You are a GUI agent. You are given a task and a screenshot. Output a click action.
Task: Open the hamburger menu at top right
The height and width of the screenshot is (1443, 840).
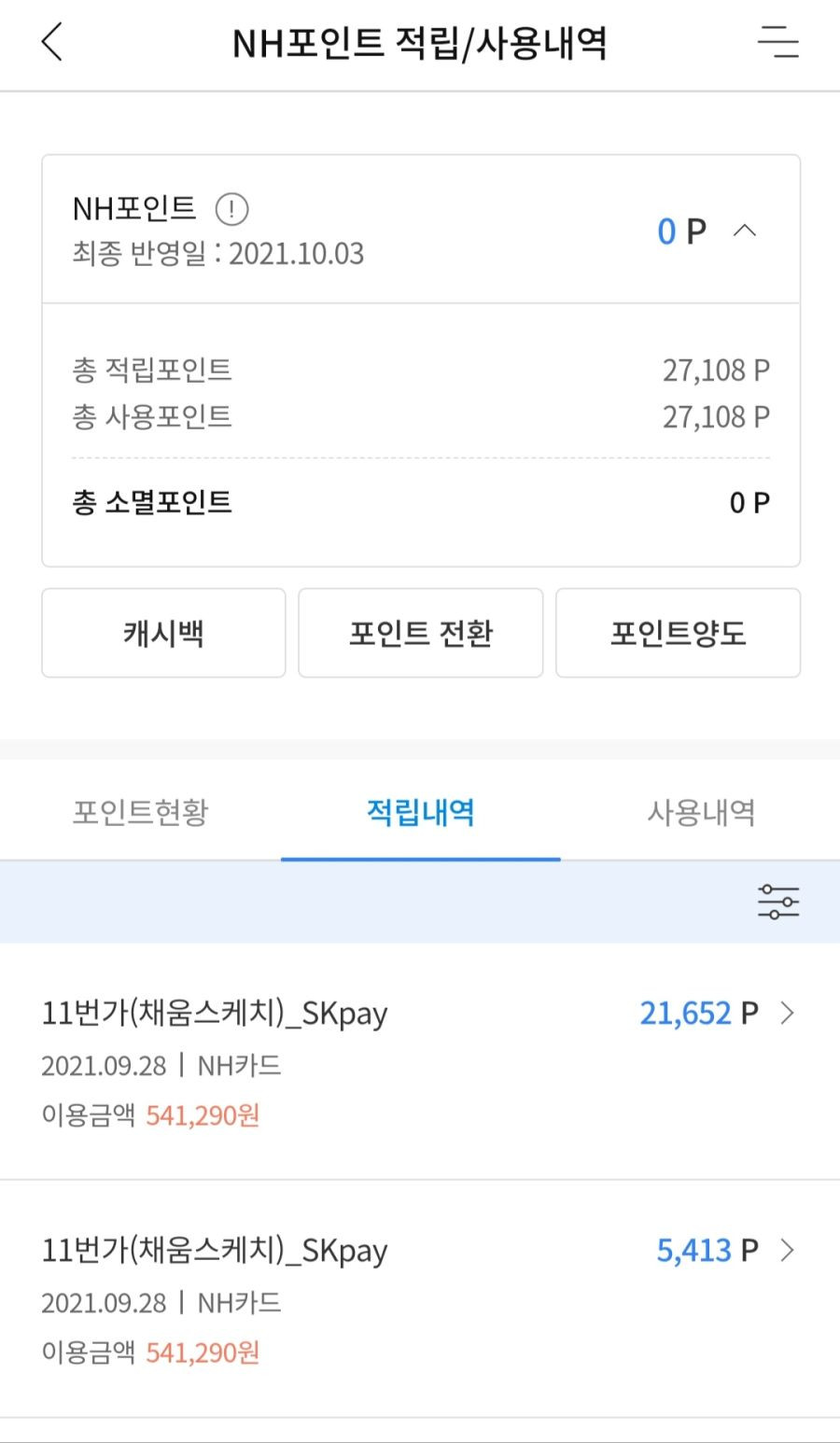(x=777, y=43)
